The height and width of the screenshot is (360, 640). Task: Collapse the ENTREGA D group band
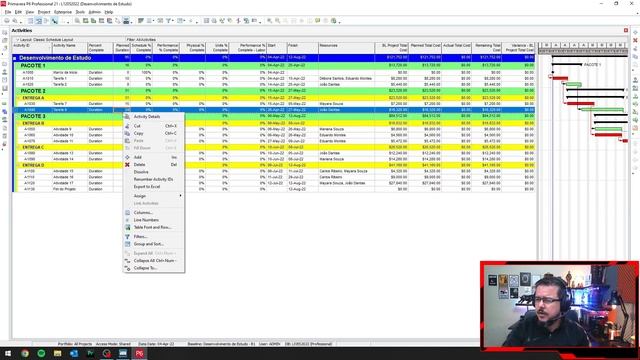pyautogui.click(x=19, y=165)
